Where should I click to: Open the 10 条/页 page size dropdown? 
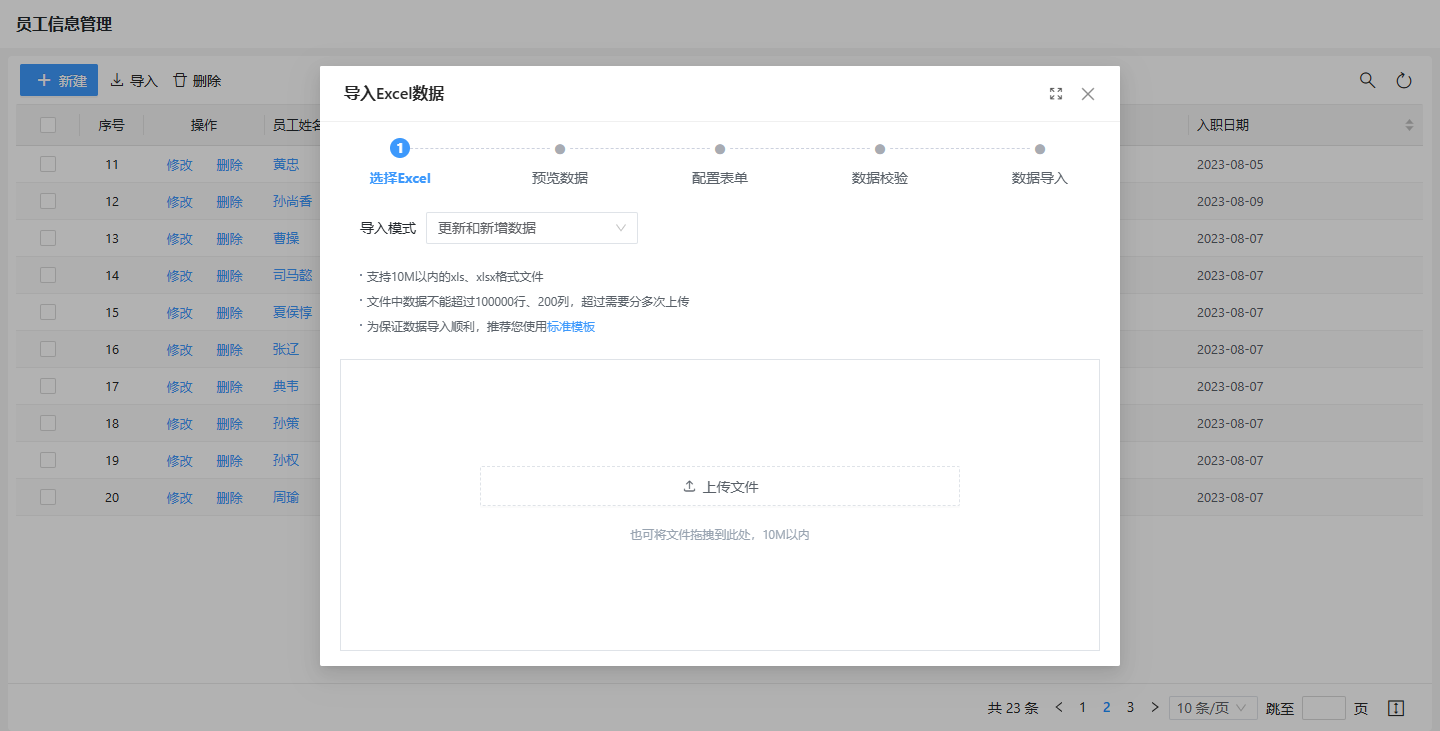[x=1213, y=708]
